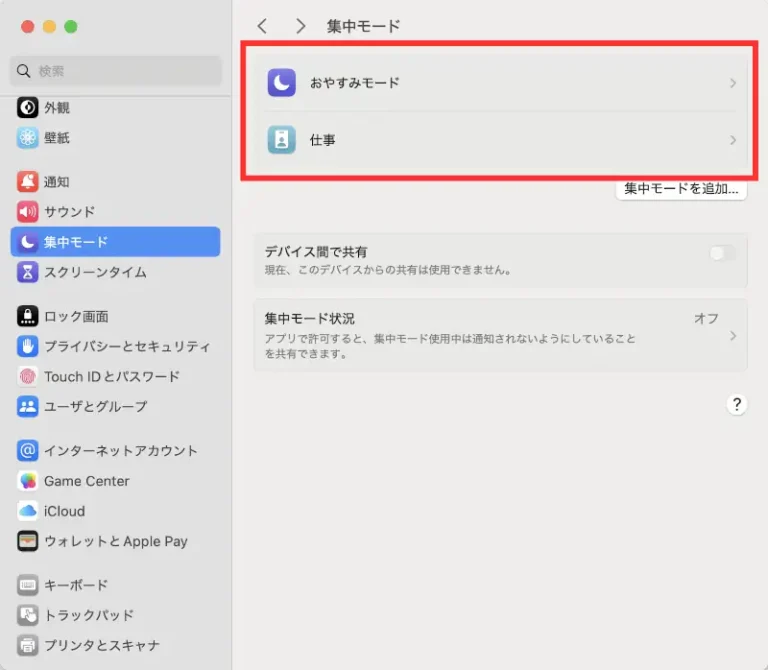Image resolution: width=768 pixels, height=670 pixels.
Task: Open the おやすみモード focus label
Action: (x=355, y=83)
